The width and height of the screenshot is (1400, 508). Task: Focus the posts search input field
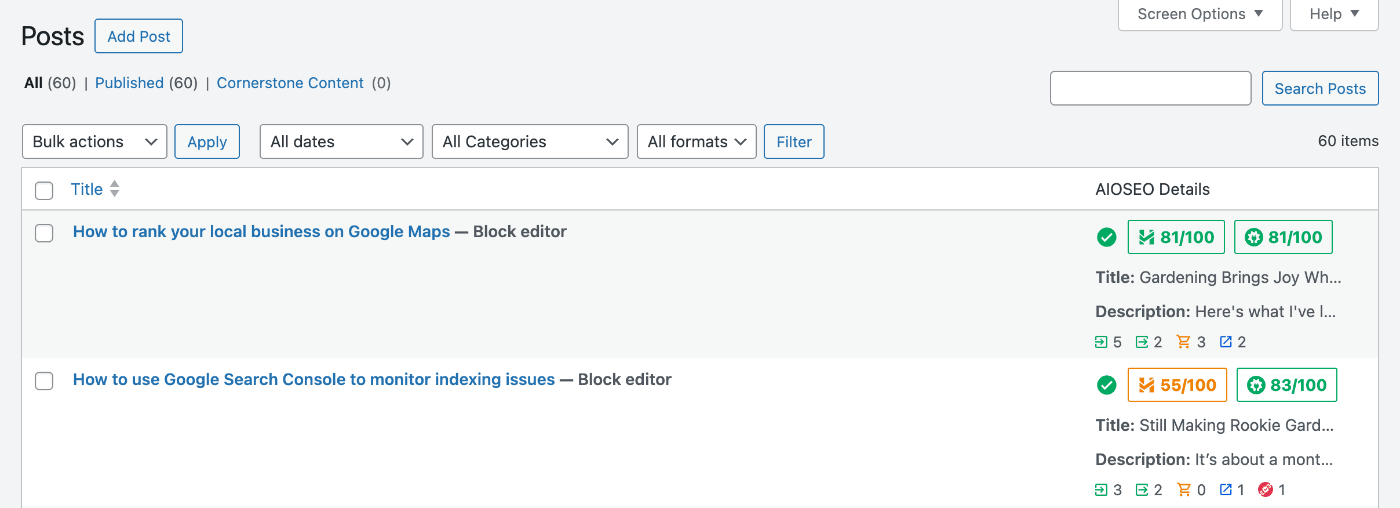[1150, 88]
